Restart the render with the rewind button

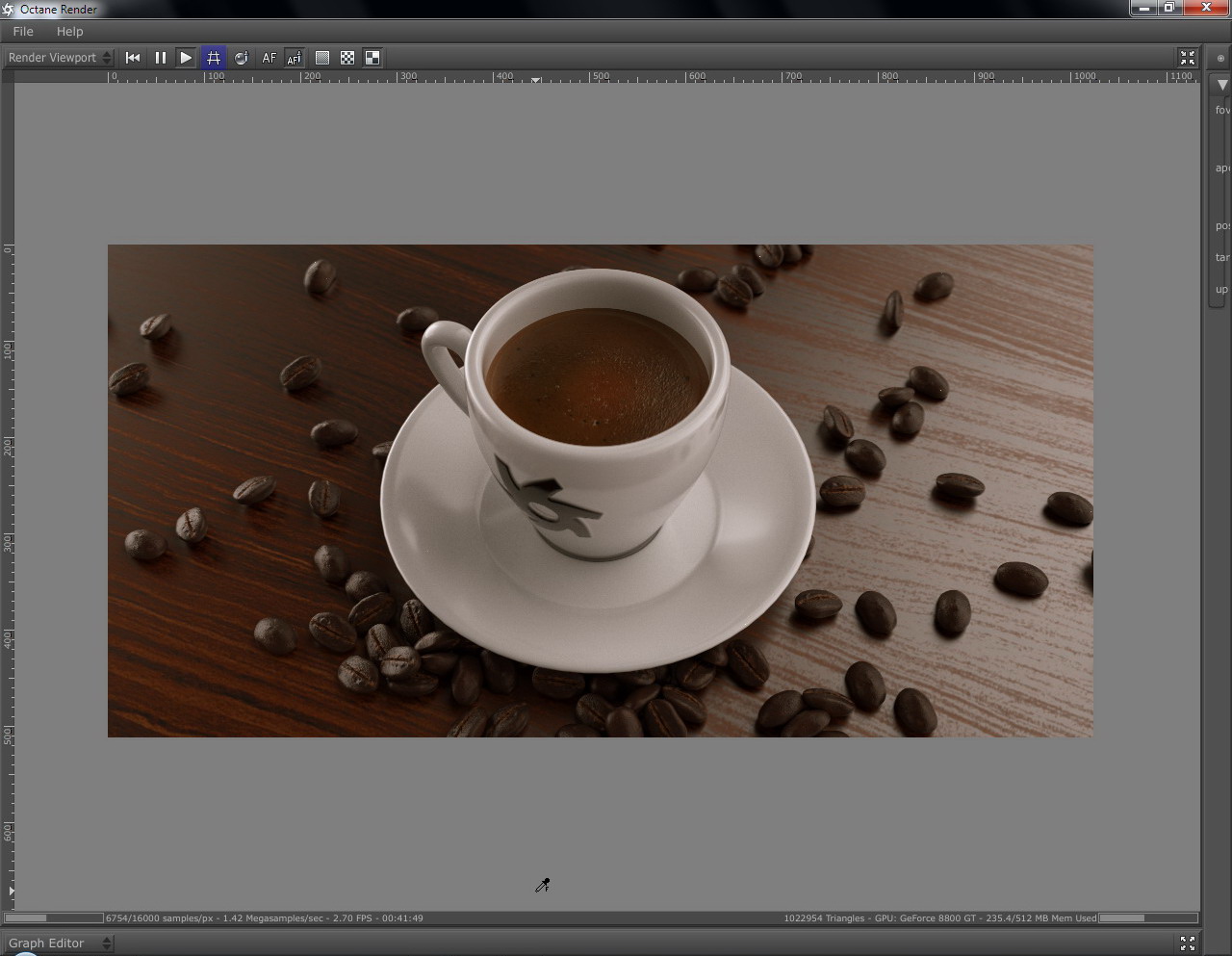133,58
